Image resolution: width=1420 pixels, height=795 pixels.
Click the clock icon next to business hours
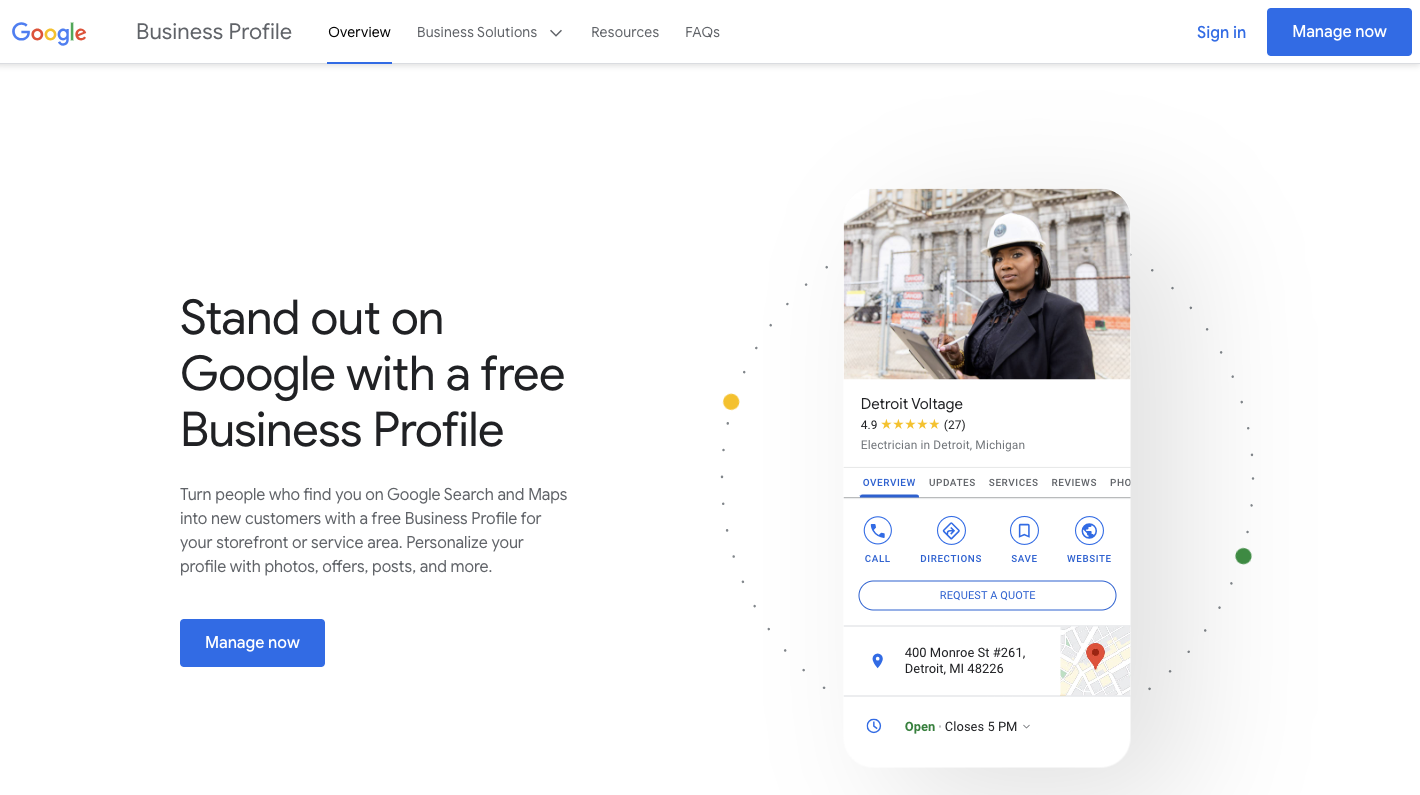(x=874, y=726)
